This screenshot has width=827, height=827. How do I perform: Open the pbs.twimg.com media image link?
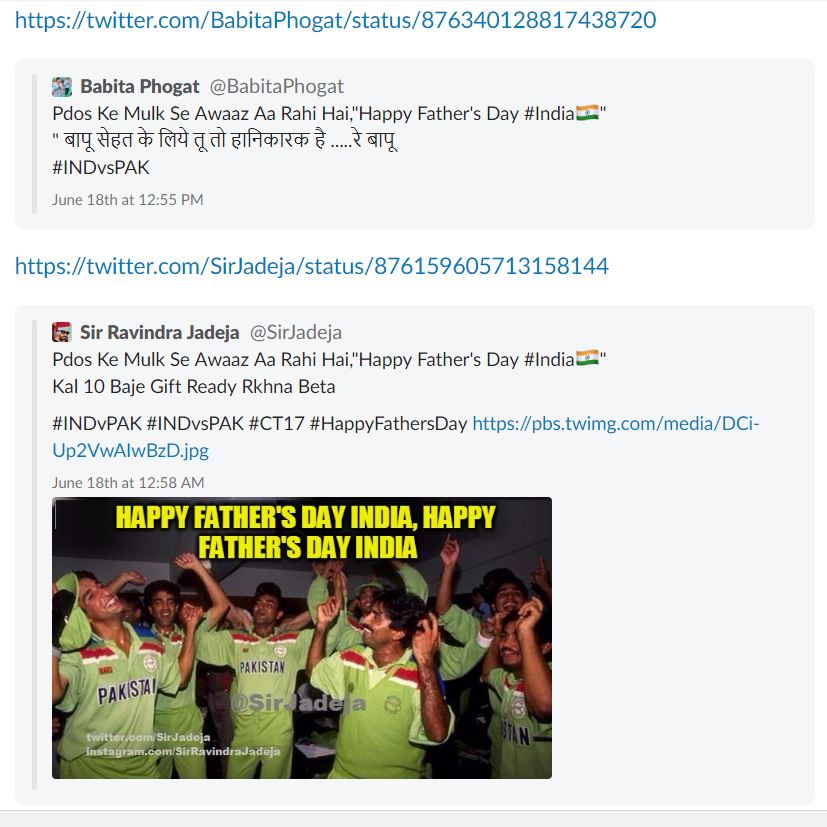616,424
